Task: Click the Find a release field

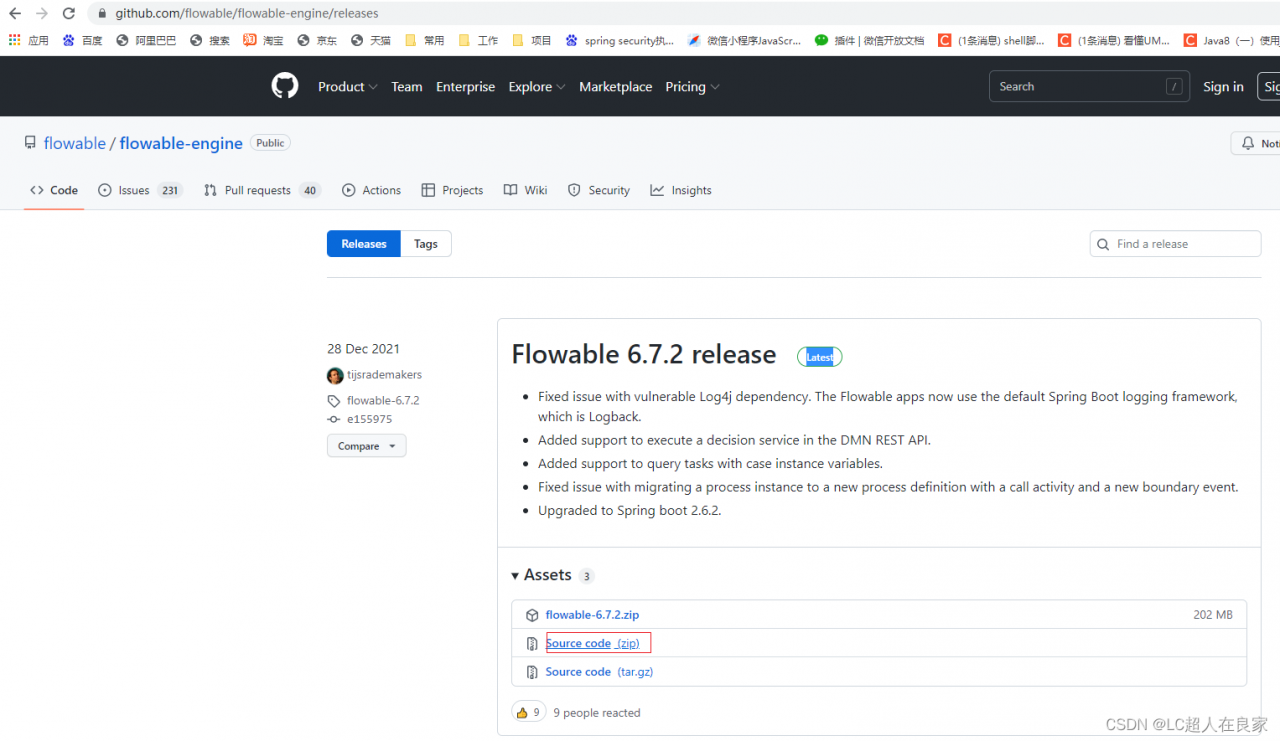Action: pyautogui.click(x=1176, y=244)
